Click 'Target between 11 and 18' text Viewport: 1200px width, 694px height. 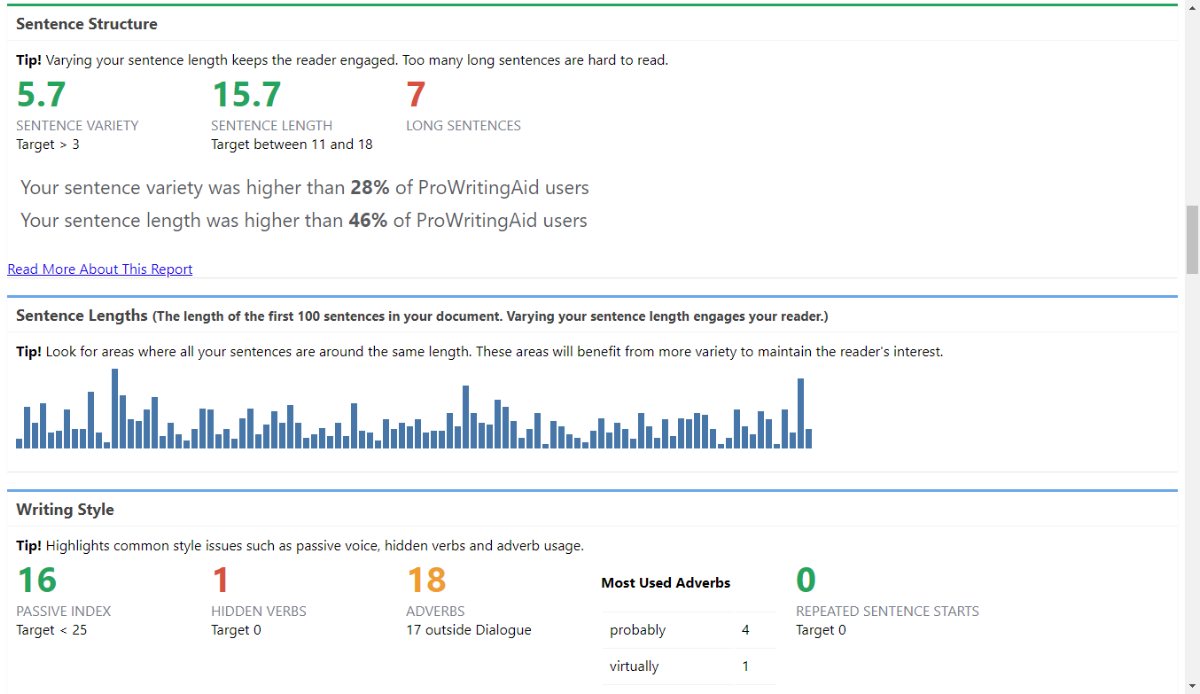pyautogui.click(x=292, y=144)
